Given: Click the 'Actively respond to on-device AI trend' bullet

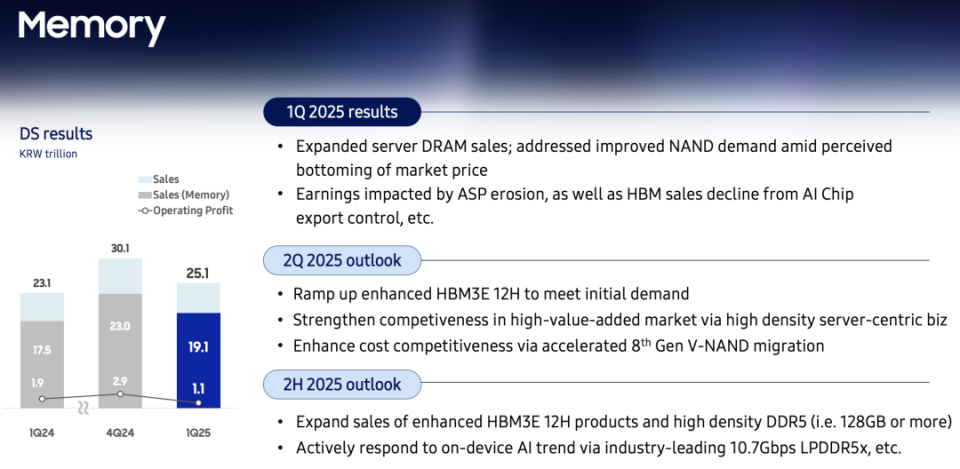Looking at the screenshot, I should tap(590, 448).
